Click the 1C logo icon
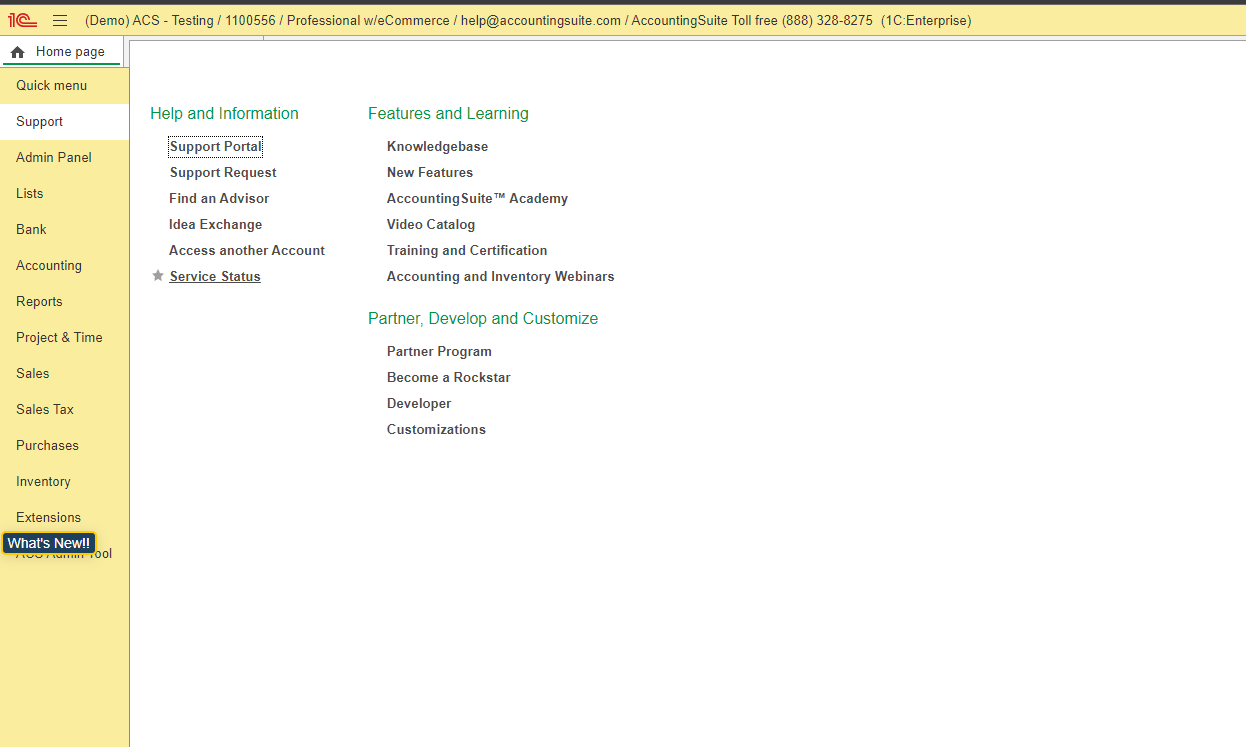Screen dimensions: 1246x747 [x=22, y=20]
